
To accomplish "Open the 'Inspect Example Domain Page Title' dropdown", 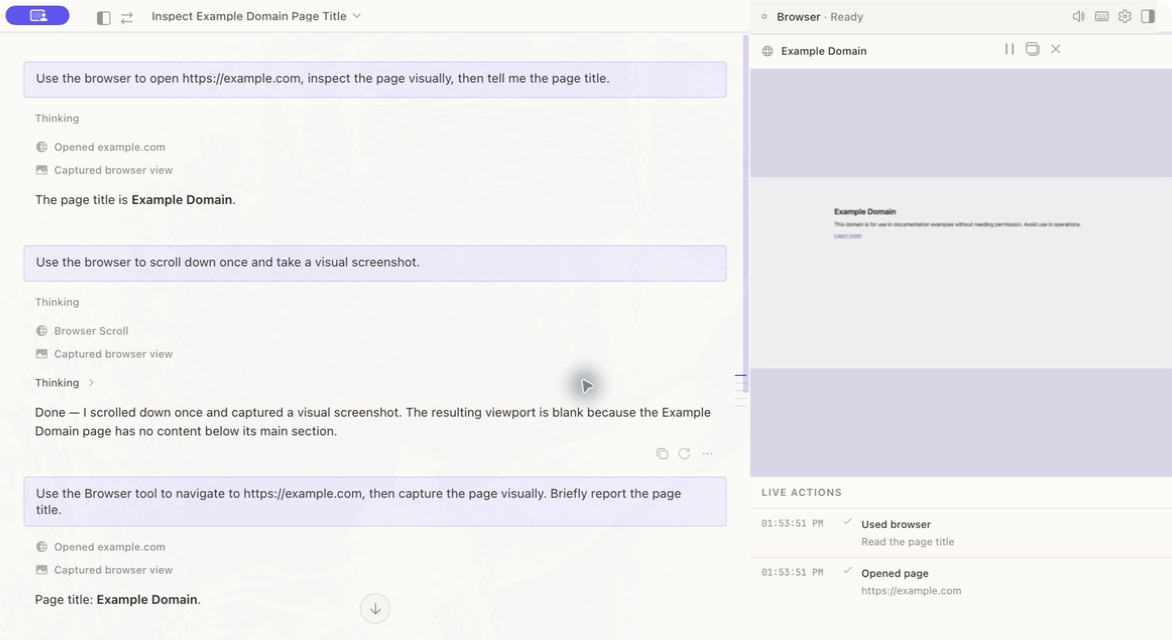I will coord(256,16).
